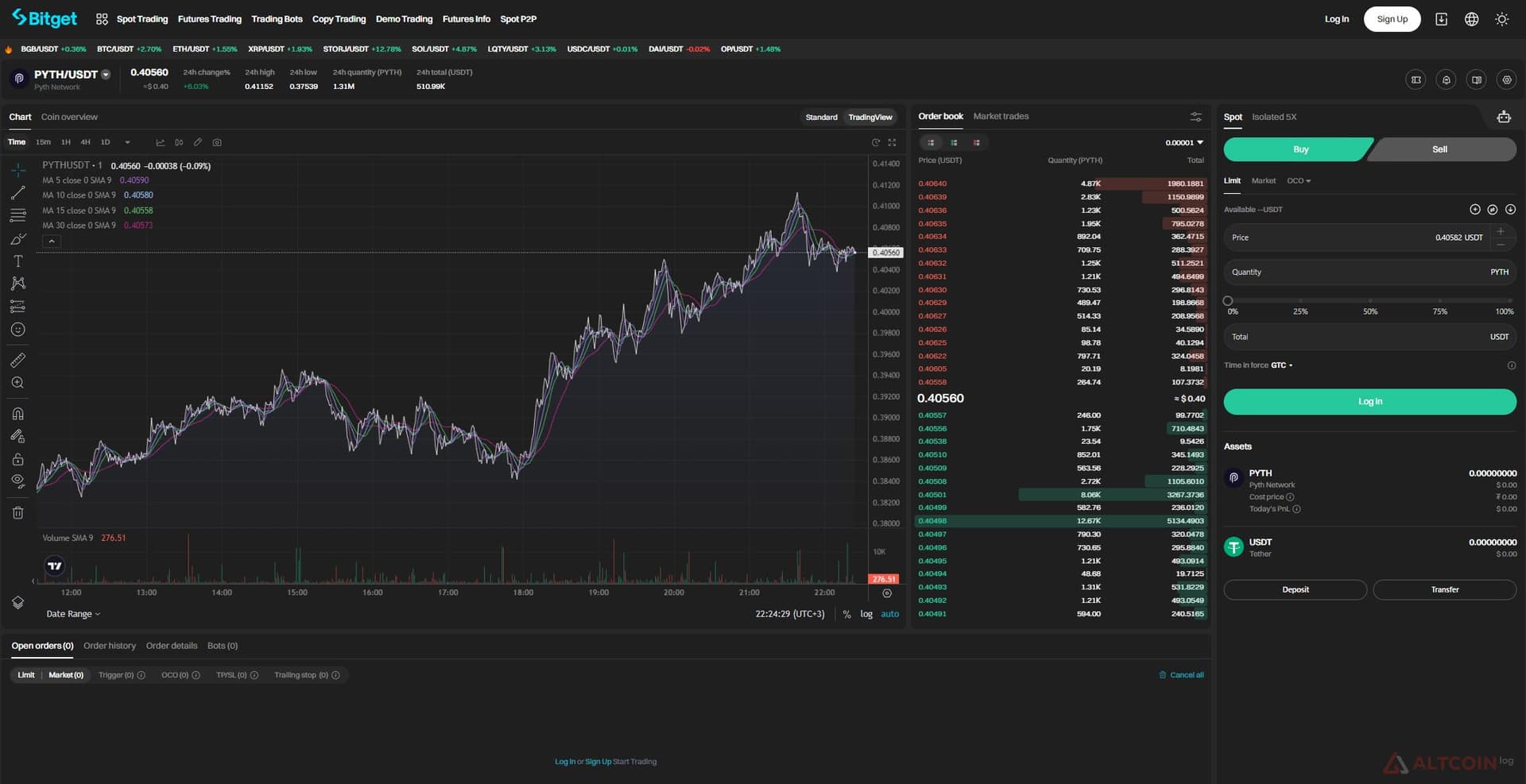Open the emoji icons tool
Screen dimensions: 1526x784
pyautogui.click(x=18, y=330)
